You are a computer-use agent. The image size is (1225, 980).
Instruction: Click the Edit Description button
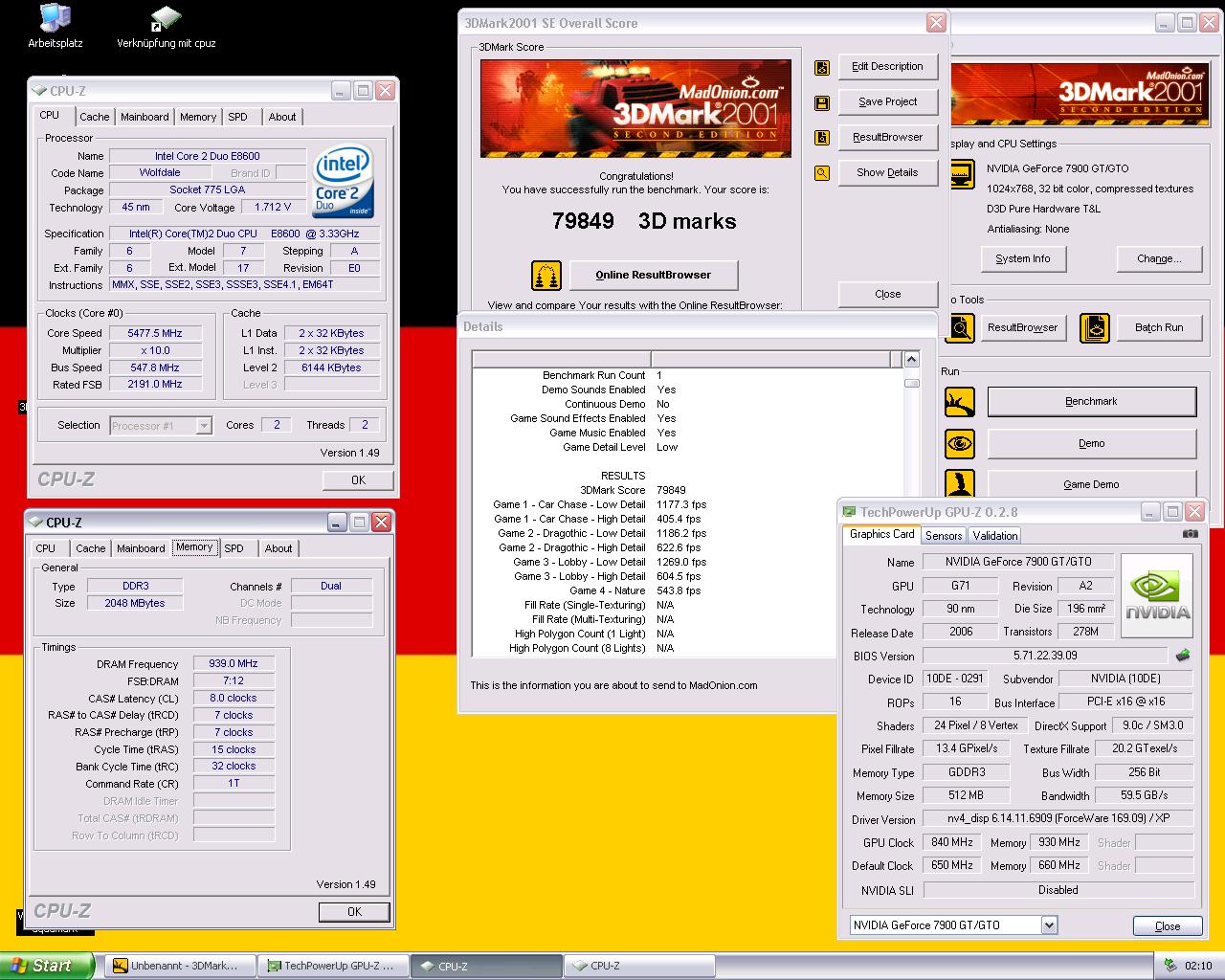(x=887, y=67)
